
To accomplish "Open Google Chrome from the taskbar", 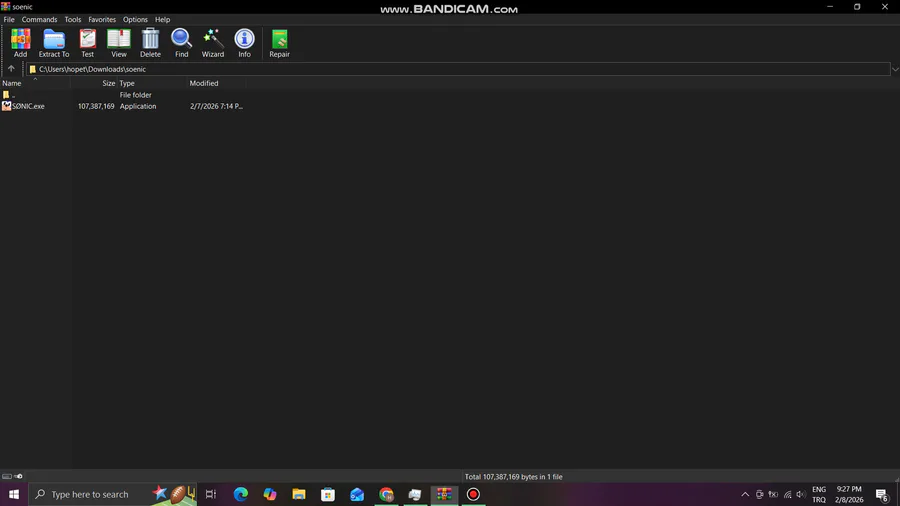I will (386, 494).
